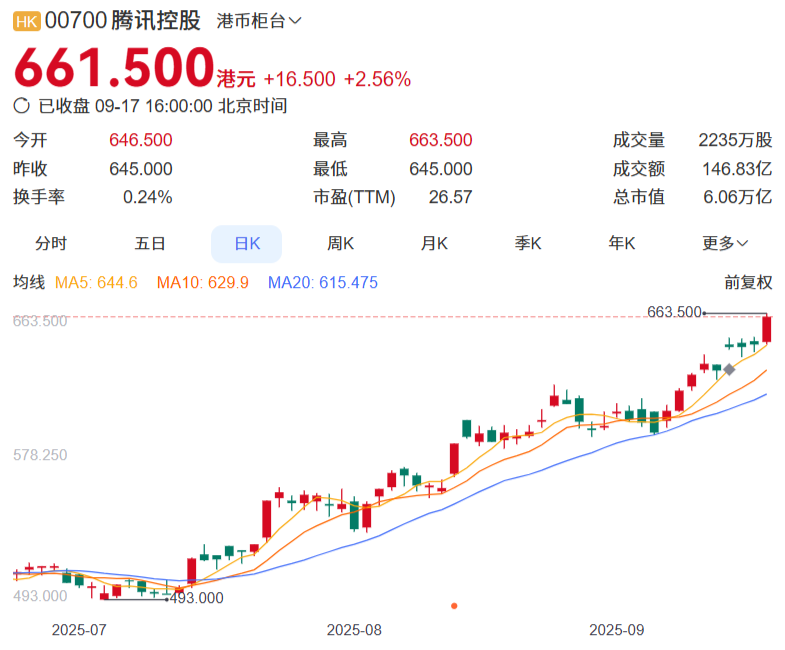This screenshot has width=785, height=650.
Task: Click the 换手率 value 0.24%
Action: (148, 197)
